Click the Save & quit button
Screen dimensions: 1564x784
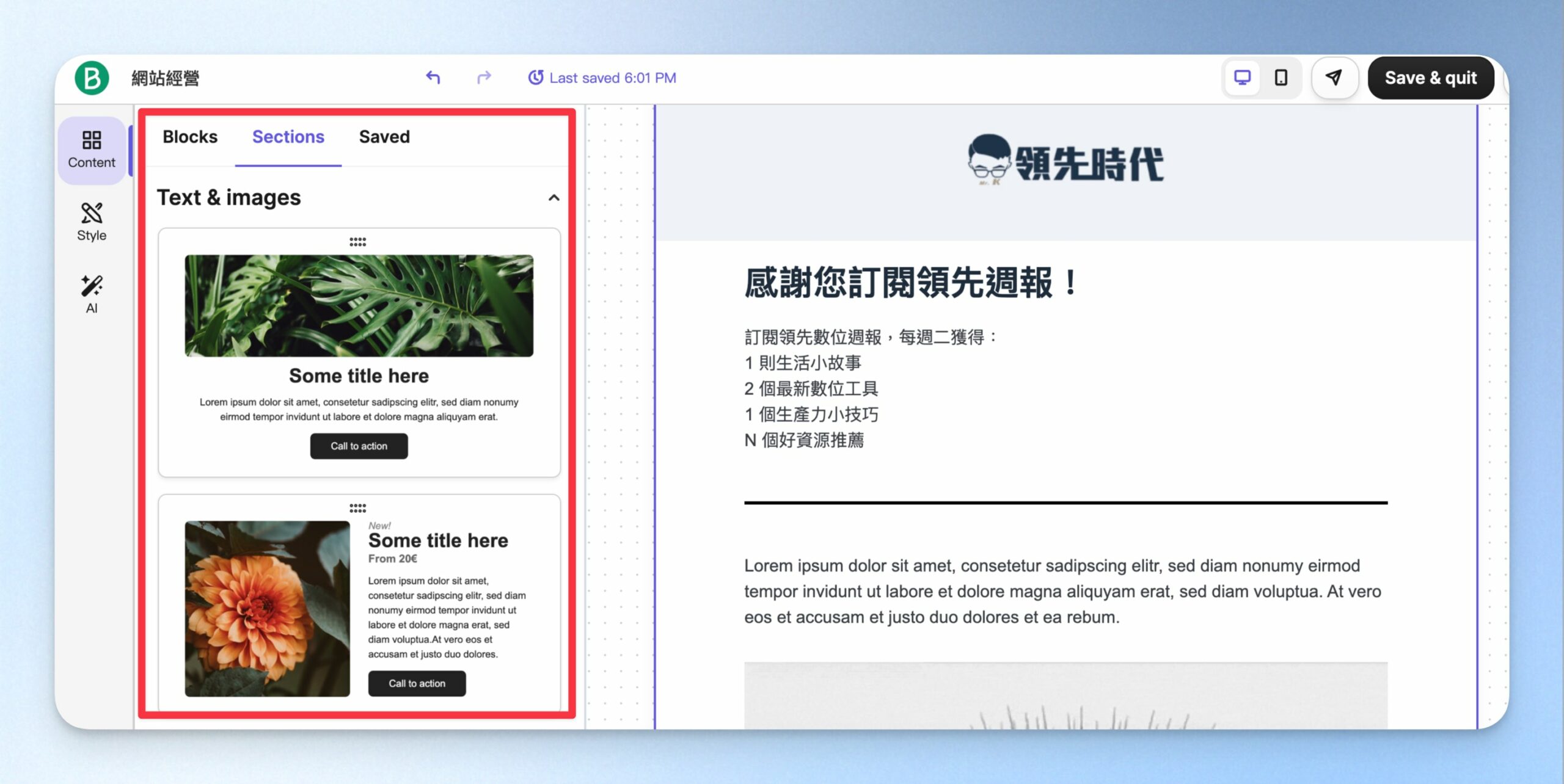[1430, 78]
